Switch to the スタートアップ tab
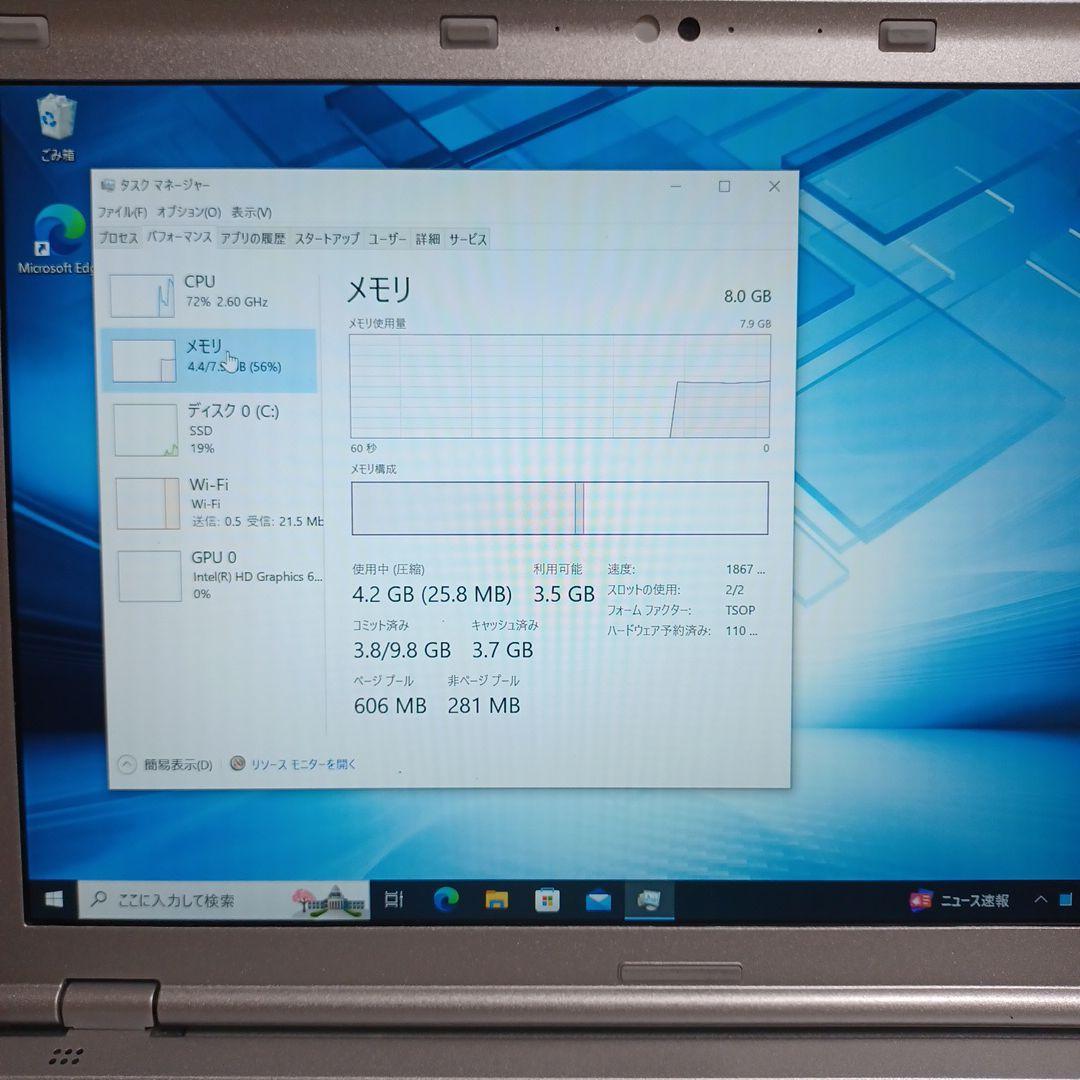This screenshot has width=1080, height=1080. point(328,238)
